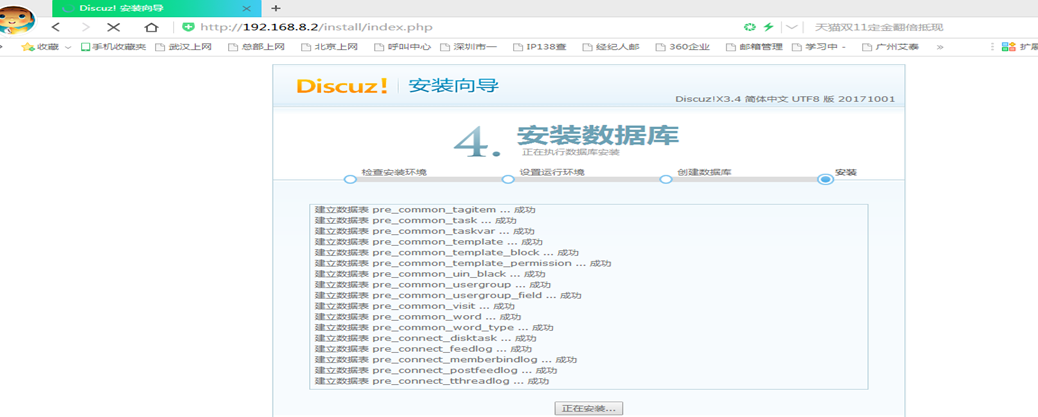Click the 正在执行数据库安装 status text
Viewport: 1038px width, 417px height.
(x=571, y=153)
